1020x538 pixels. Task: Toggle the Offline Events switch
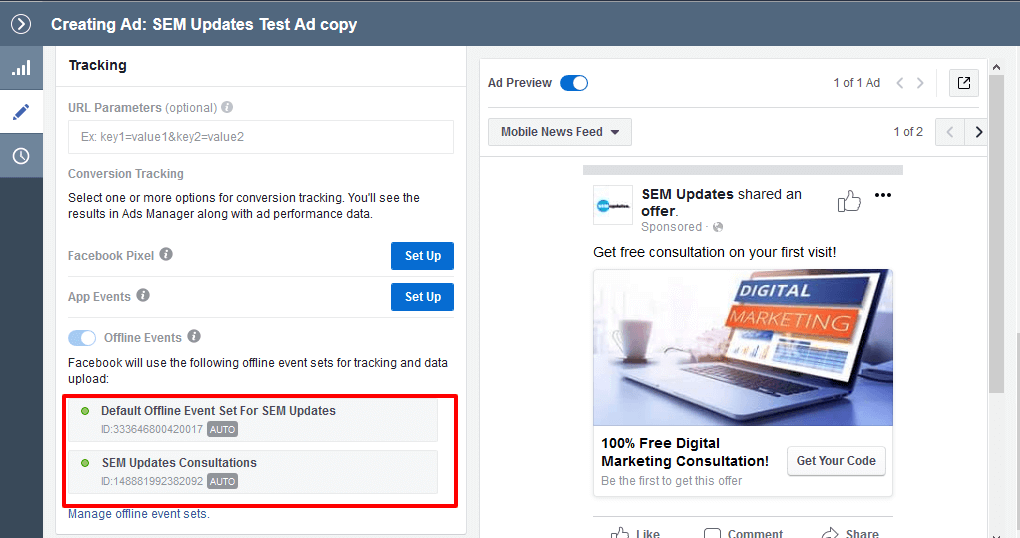tap(82, 338)
